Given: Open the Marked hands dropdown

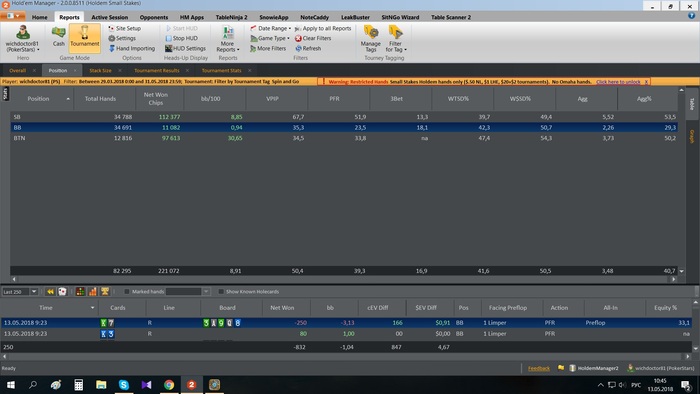Looking at the screenshot, I should pyautogui.click(x=206, y=291).
